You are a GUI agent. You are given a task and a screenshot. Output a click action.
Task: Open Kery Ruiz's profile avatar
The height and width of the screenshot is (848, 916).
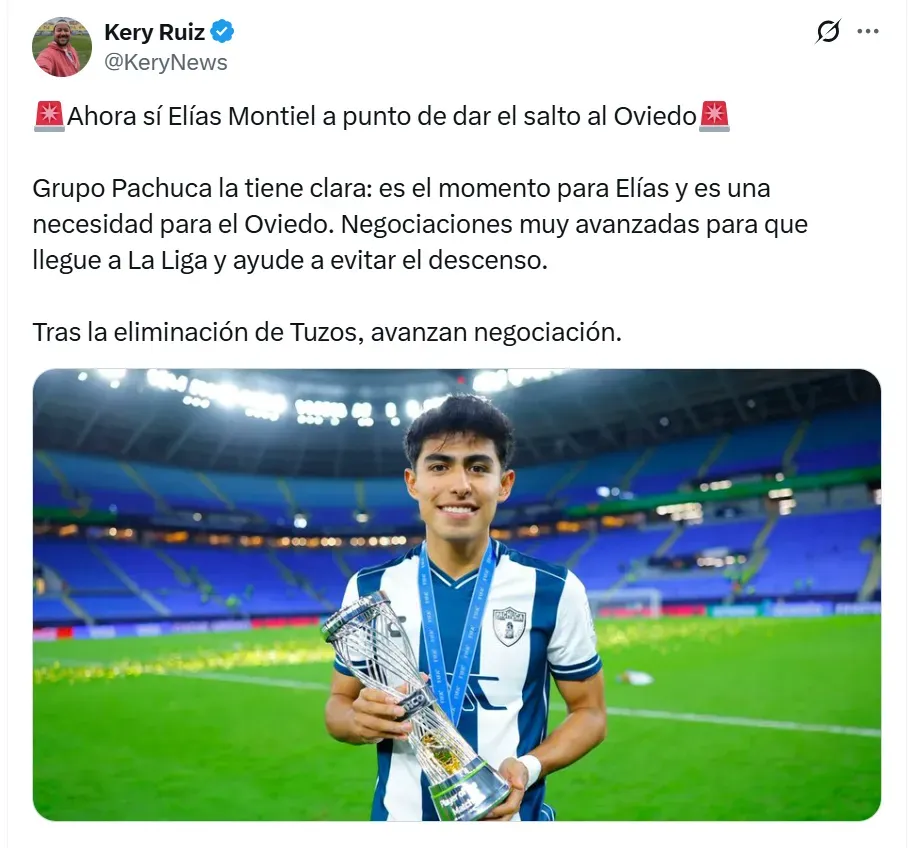pyautogui.click(x=62, y=47)
